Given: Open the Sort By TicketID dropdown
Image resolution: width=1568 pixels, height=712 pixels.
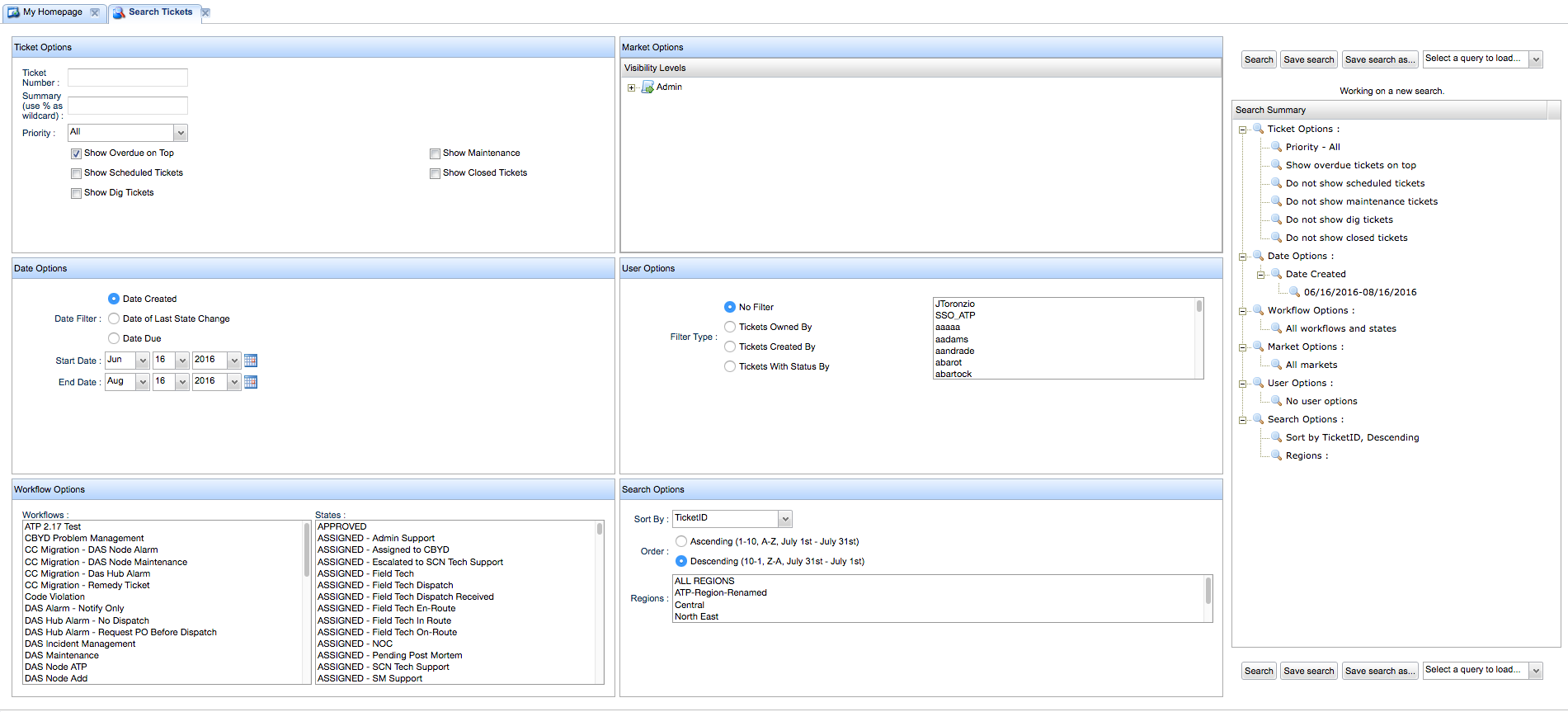Looking at the screenshot, I should coord(785,519).
